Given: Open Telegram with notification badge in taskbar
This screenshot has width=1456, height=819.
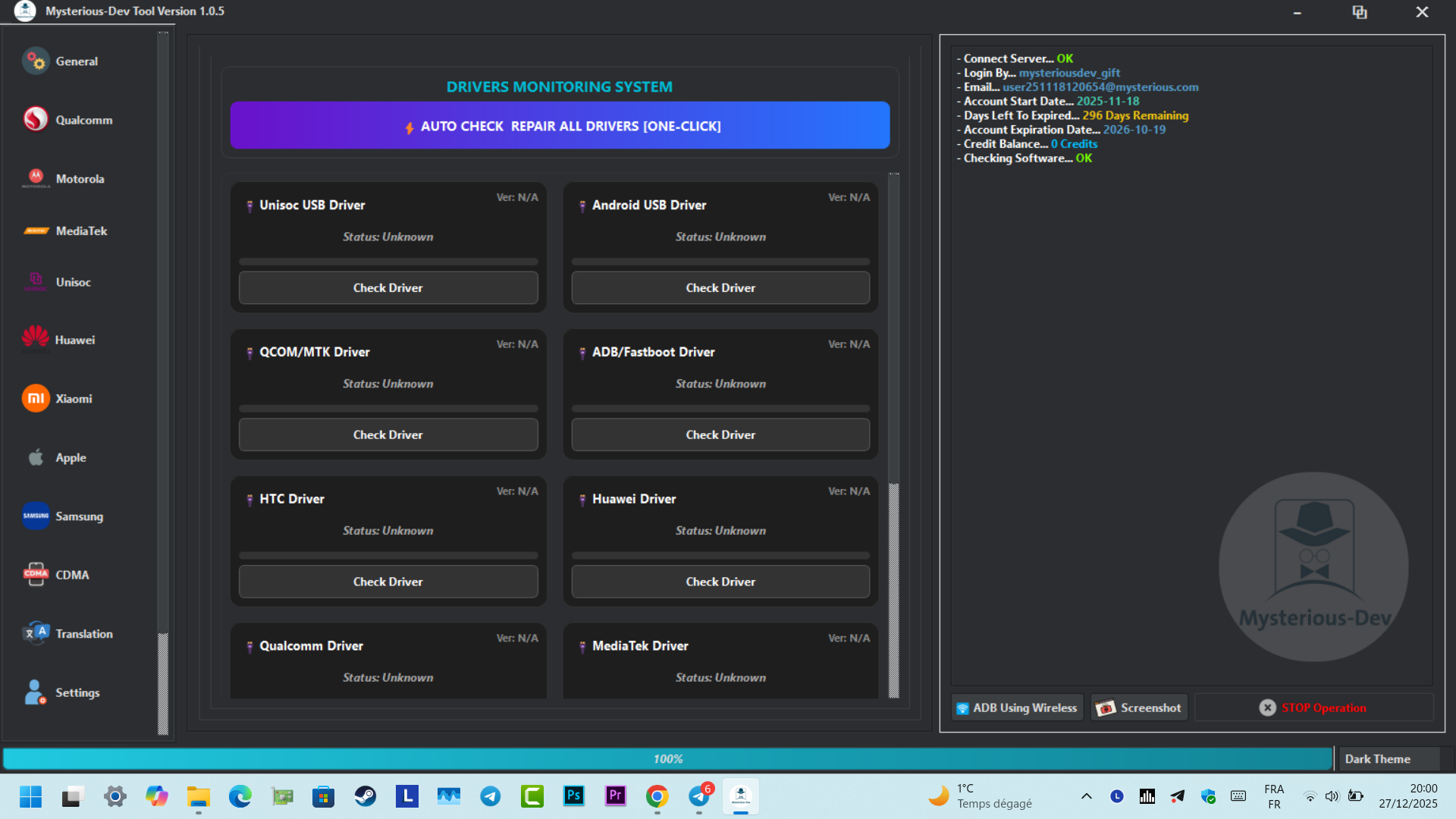Looking at the screenshot, I should (699, 796).
